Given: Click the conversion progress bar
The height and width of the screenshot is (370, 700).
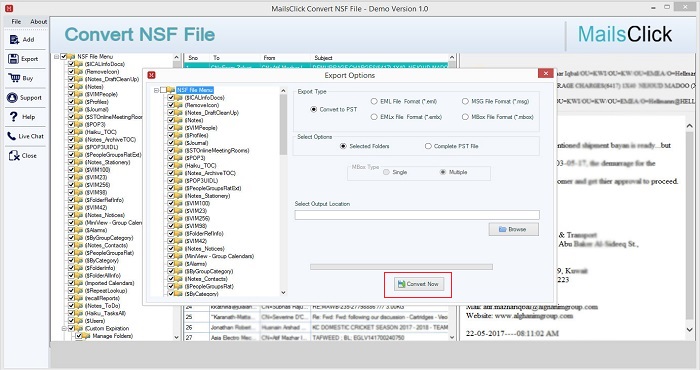Looking at the screenshot, I should [x=401, y=267].
